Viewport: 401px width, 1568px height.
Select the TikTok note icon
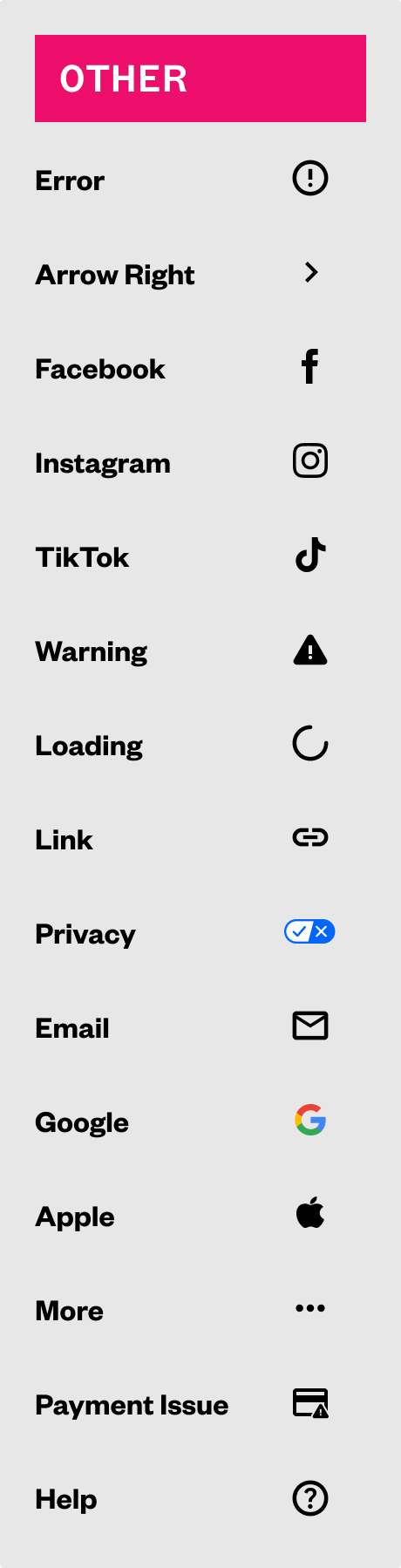tap(310, 555)
